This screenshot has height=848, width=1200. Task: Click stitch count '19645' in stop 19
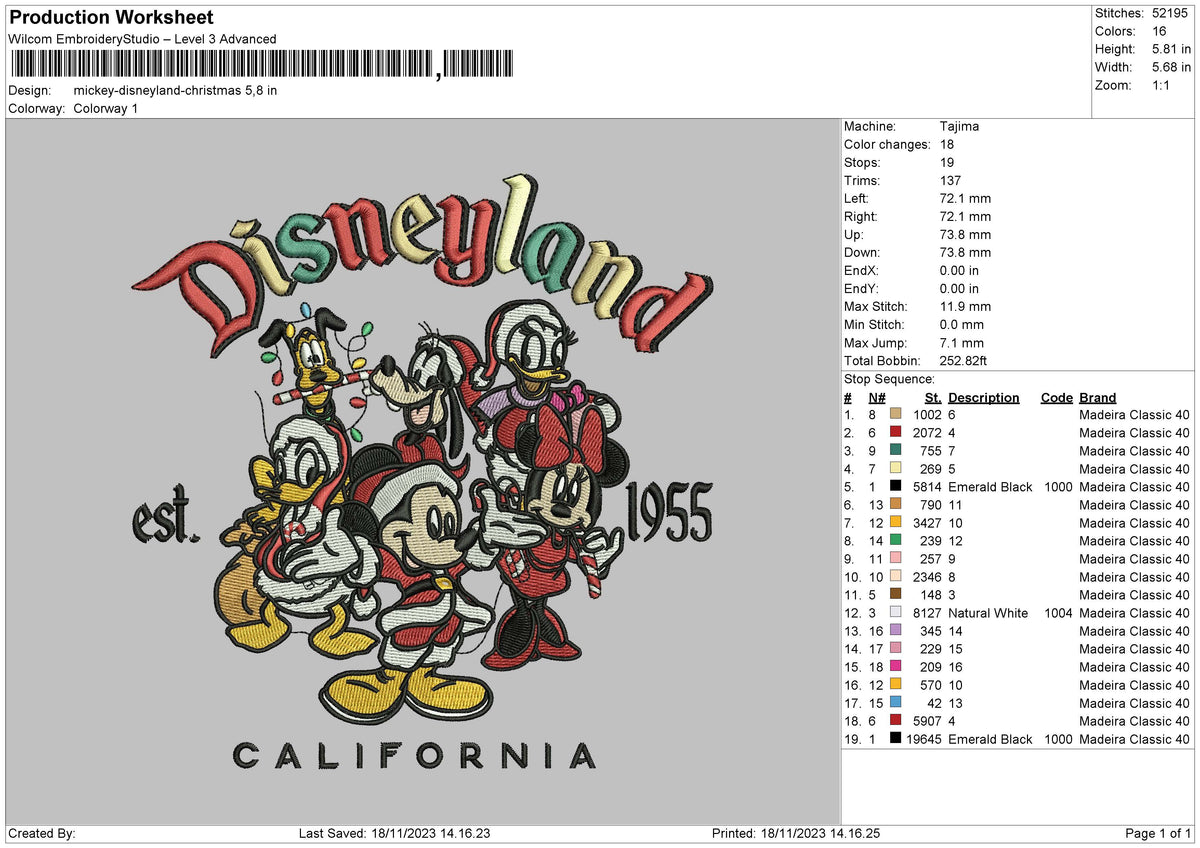(924, 739)
